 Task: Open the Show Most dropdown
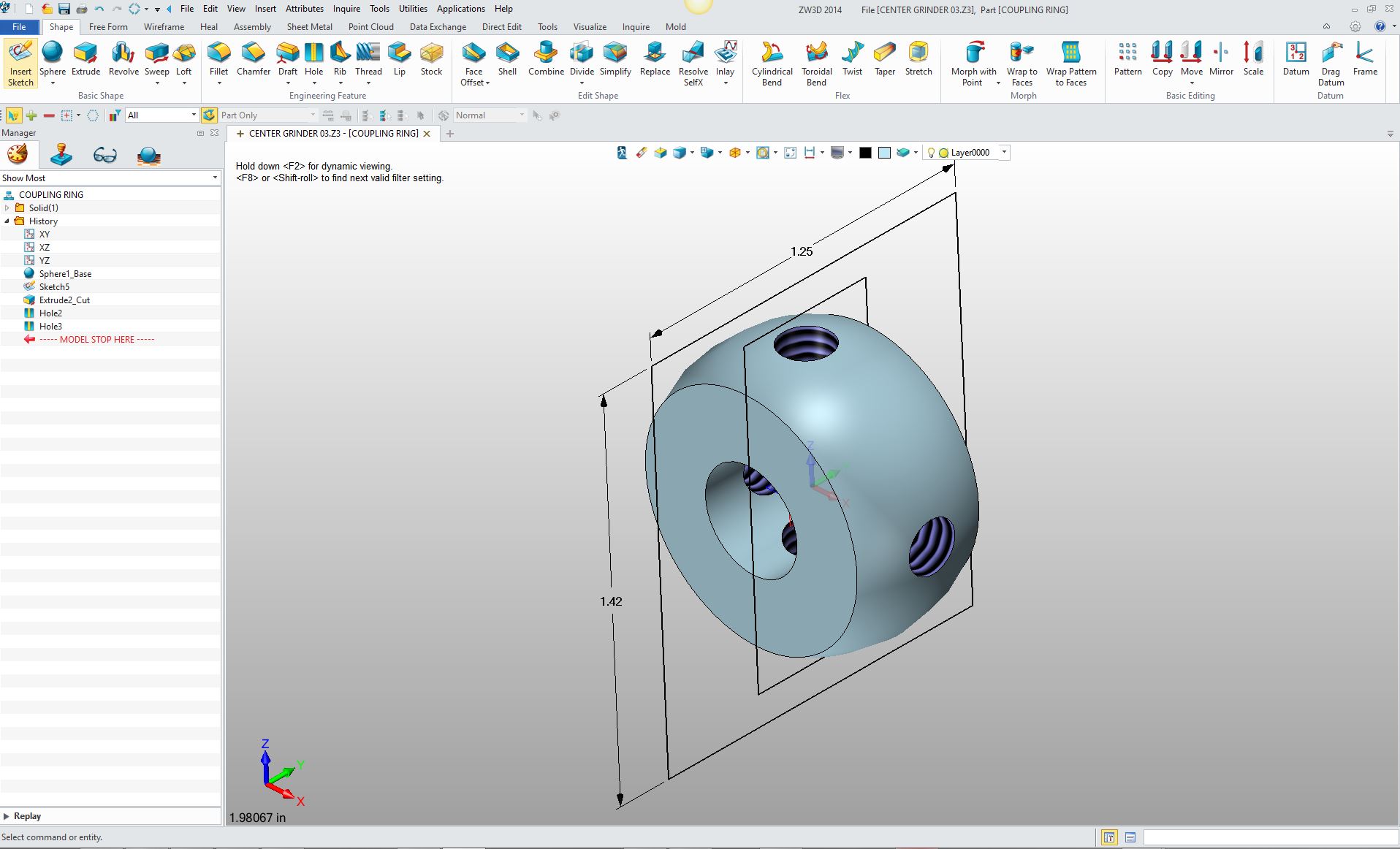[x=110, y=178]
